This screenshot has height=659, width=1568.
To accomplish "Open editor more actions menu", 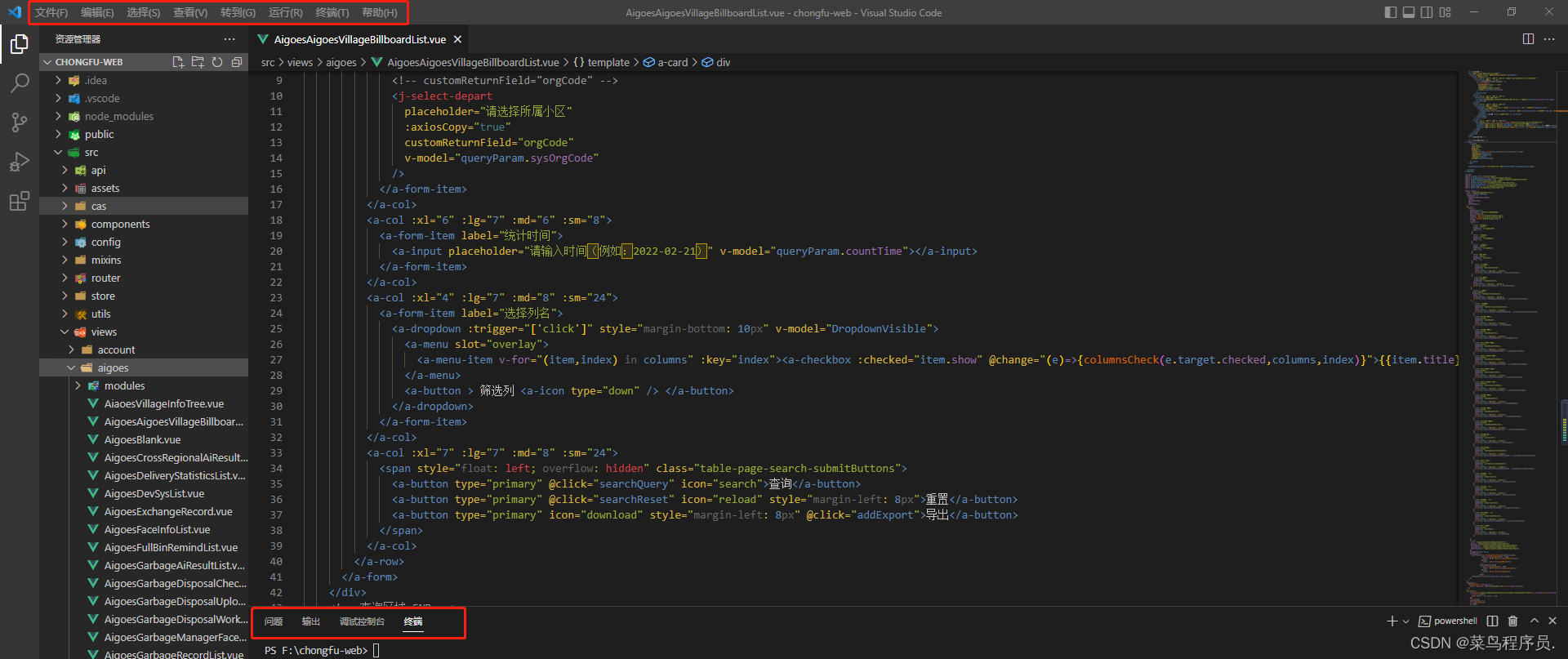I will 1549,39.
